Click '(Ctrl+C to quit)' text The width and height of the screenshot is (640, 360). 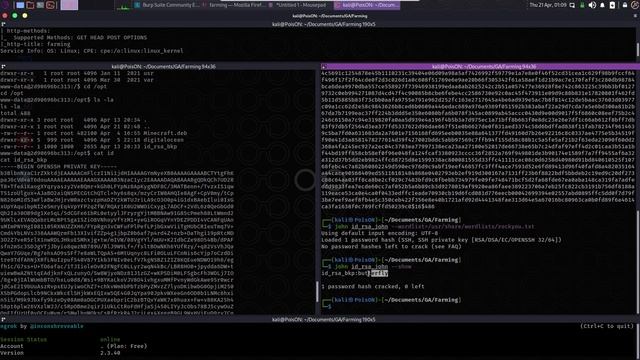[x=607, y=326]
